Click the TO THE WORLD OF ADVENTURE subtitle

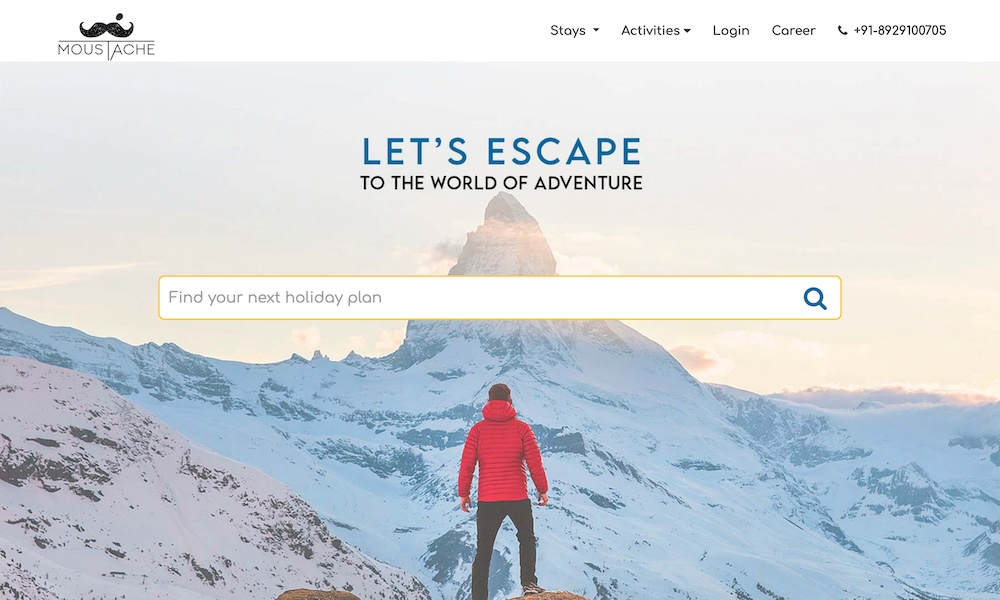[x=501, y=183]
